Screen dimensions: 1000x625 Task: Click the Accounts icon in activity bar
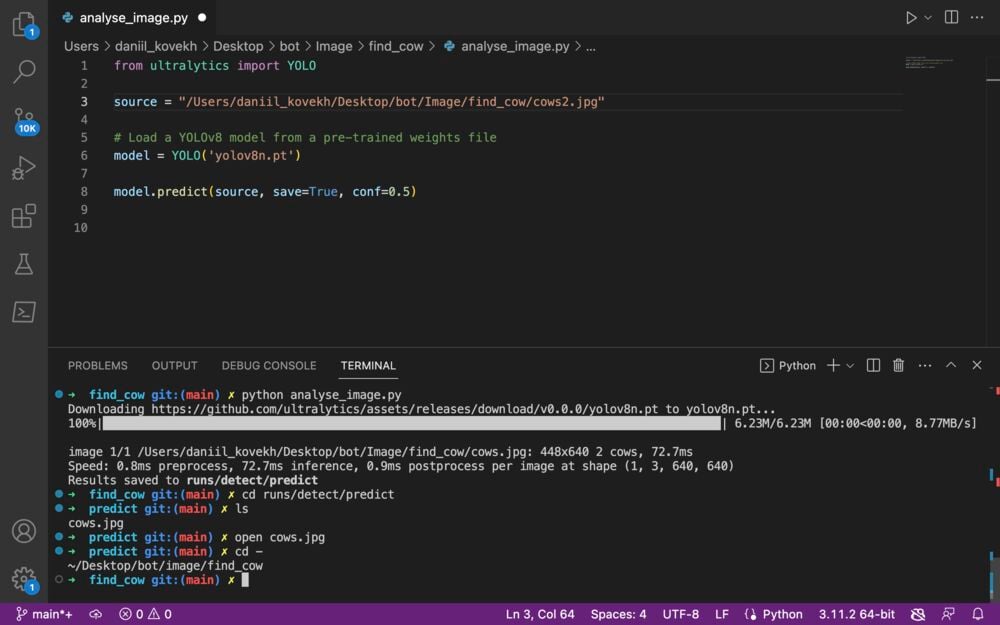click(24, 531)
